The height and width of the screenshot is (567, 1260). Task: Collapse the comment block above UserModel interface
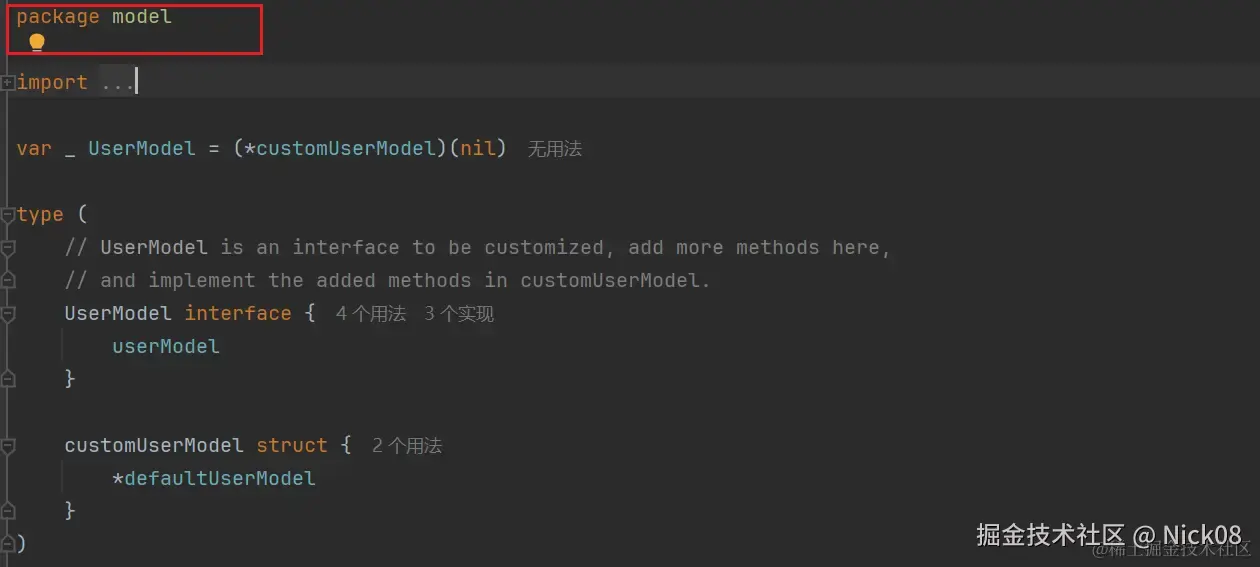pyautogui.click(x=8, y=248)
